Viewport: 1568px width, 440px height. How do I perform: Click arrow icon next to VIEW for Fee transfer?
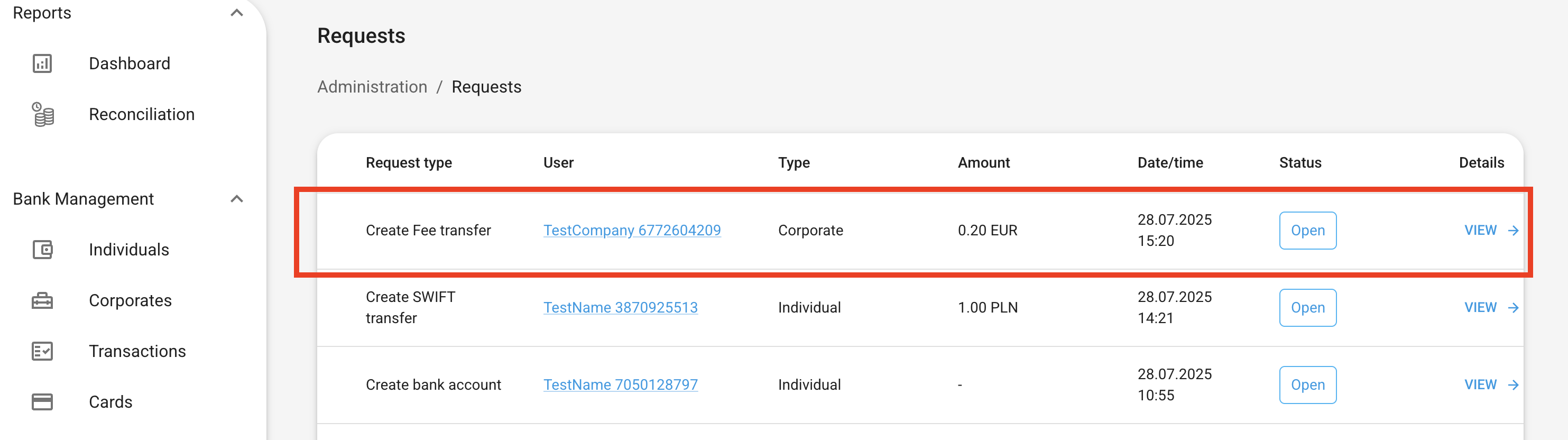point(1513,231)
